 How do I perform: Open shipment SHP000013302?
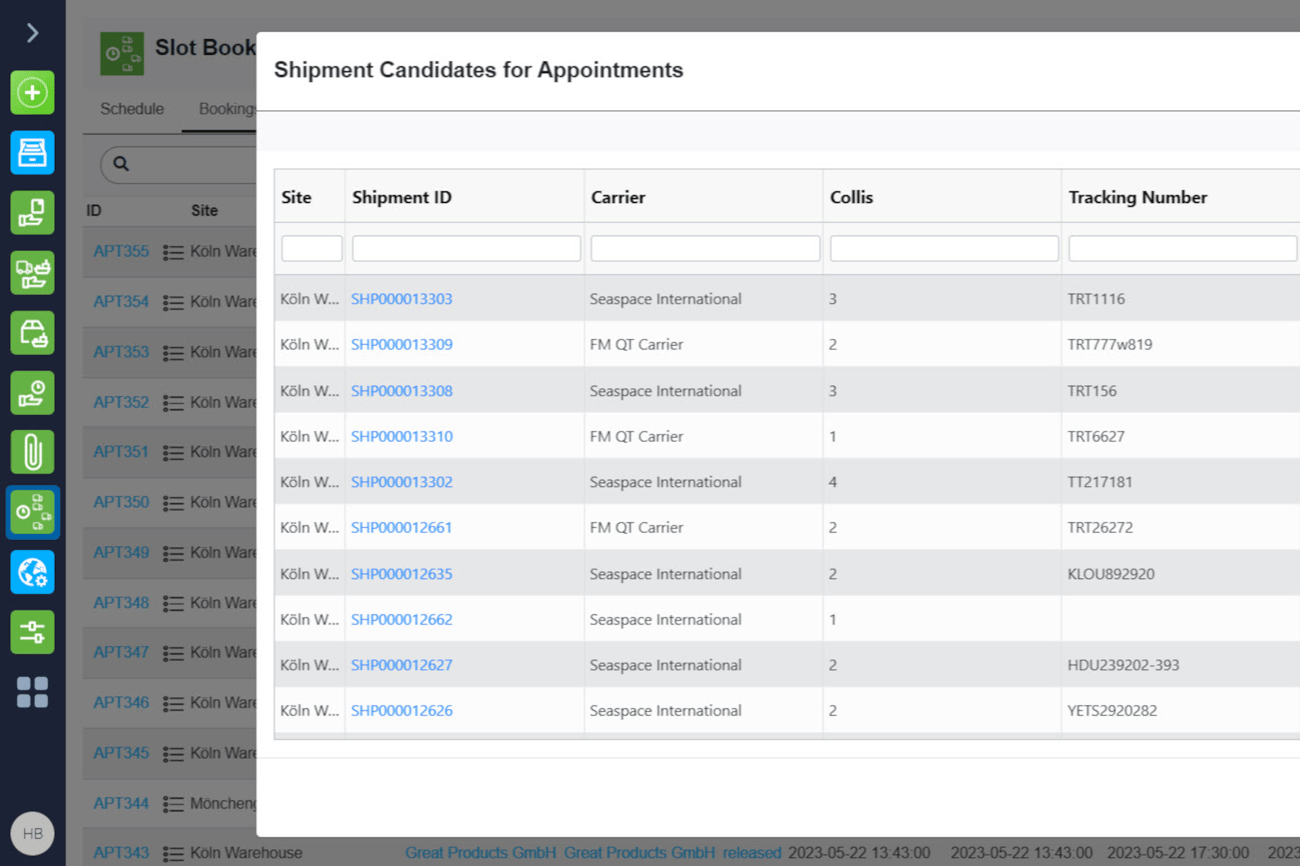pos(401,482)
